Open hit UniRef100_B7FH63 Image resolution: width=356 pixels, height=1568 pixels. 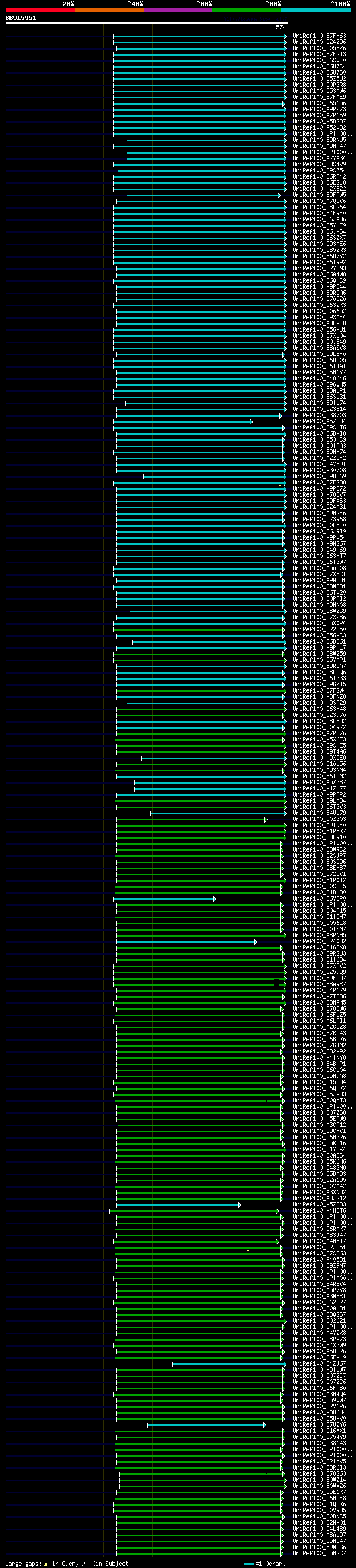point(319,36)
